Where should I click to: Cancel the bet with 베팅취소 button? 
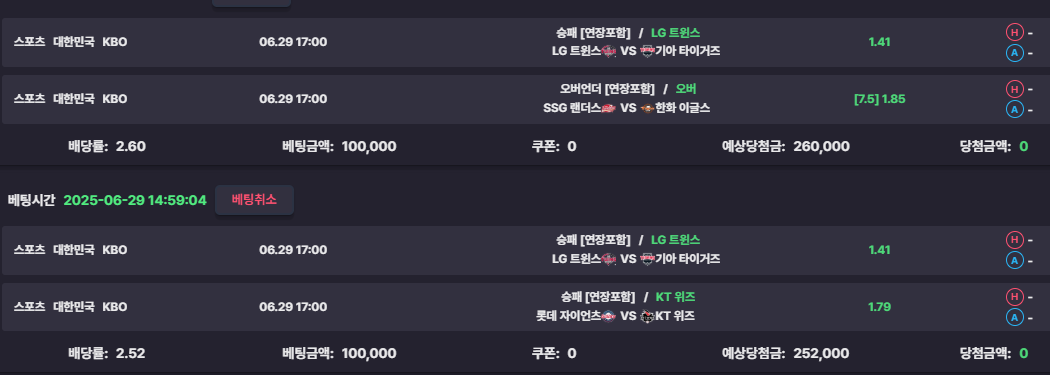pyautogui.click(x=254, y=200)
